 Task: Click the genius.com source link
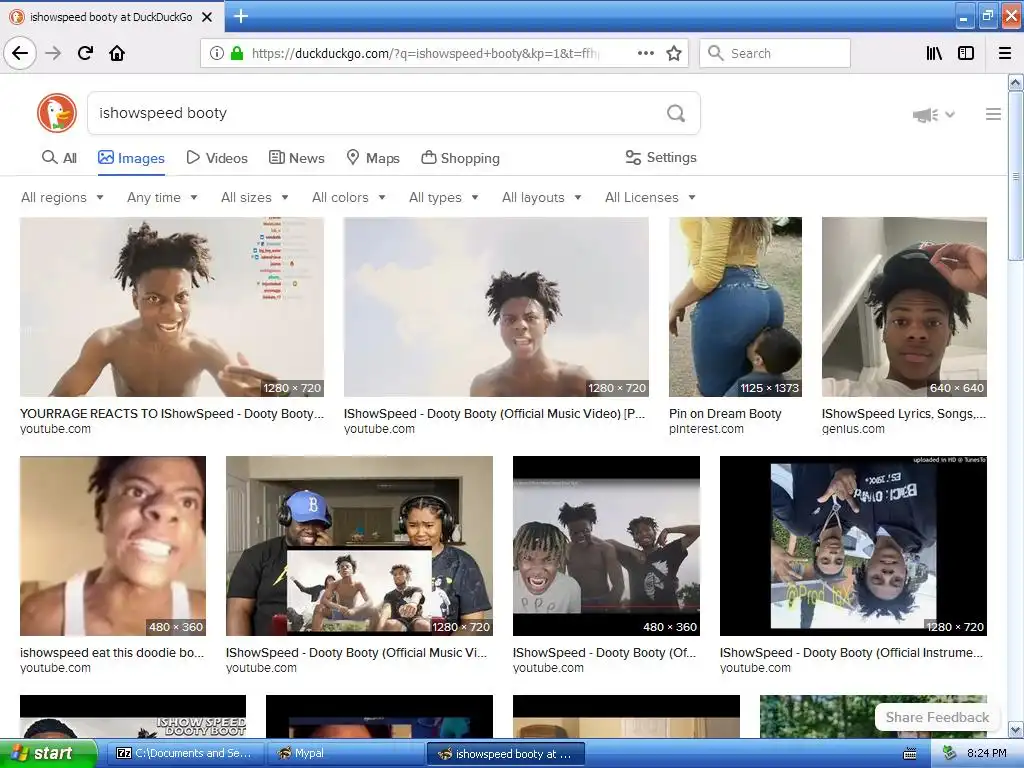click(x=853, y=429)
